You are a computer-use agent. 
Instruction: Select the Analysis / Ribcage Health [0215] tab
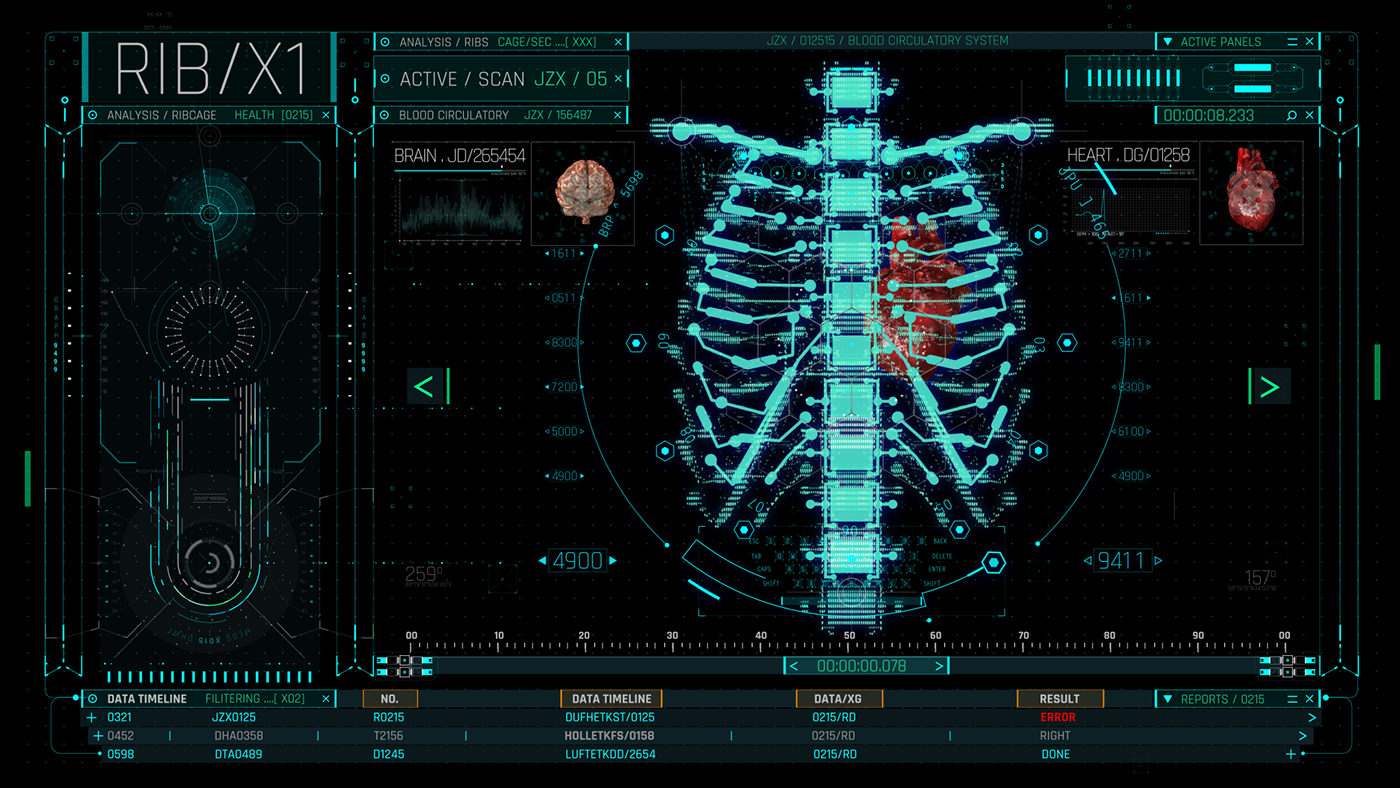click(209, 115)
